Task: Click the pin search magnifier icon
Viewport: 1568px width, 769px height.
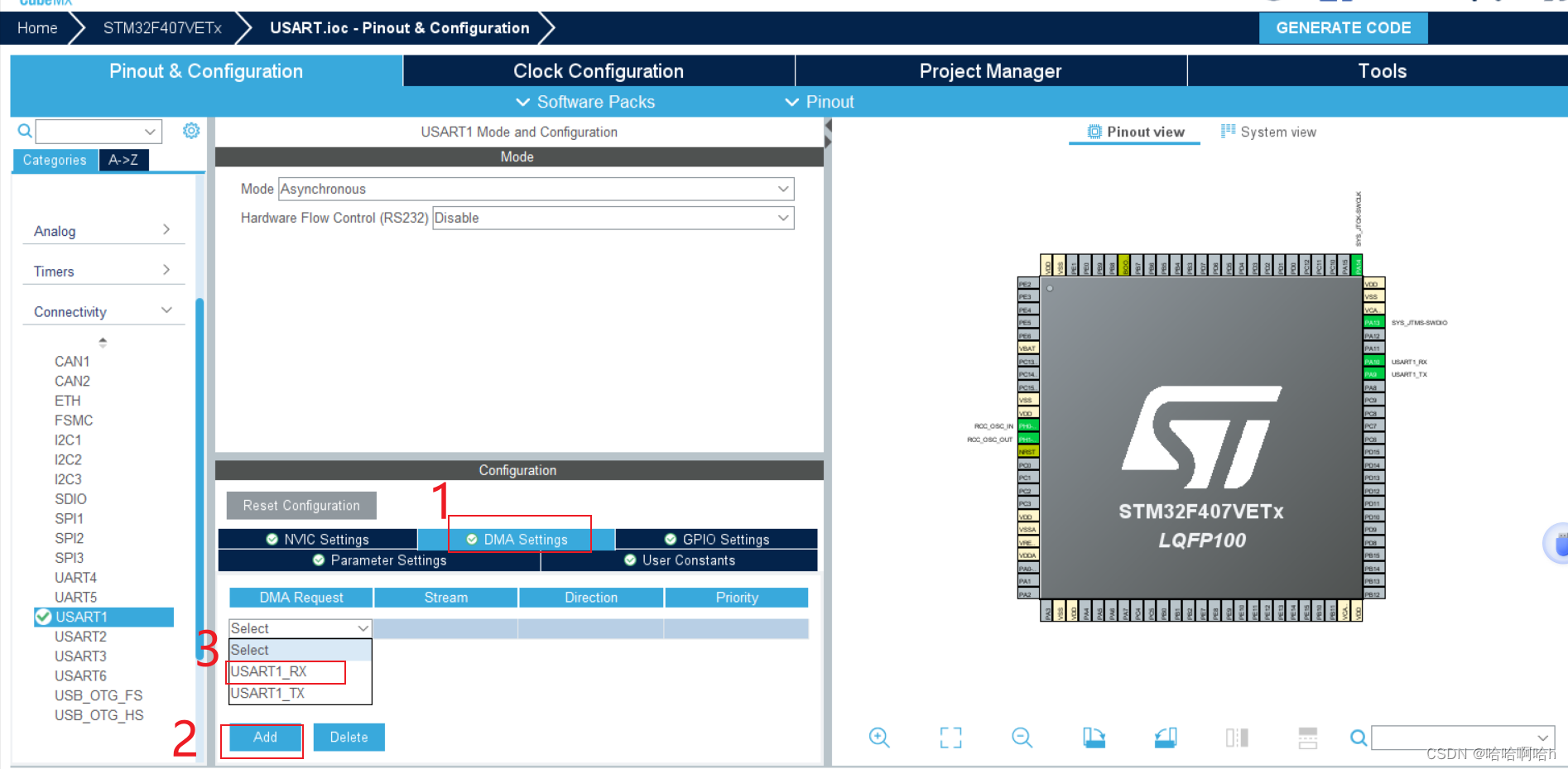Action: [x=1358, y=738]
